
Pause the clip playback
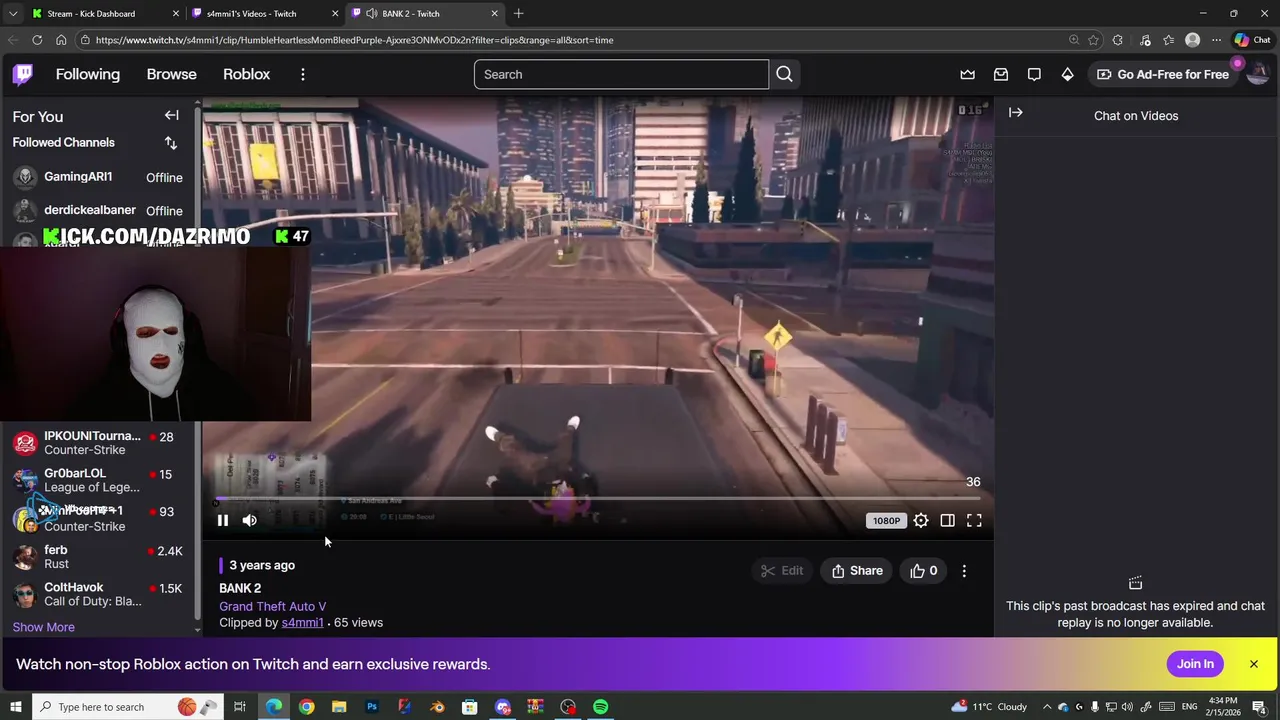223,520
